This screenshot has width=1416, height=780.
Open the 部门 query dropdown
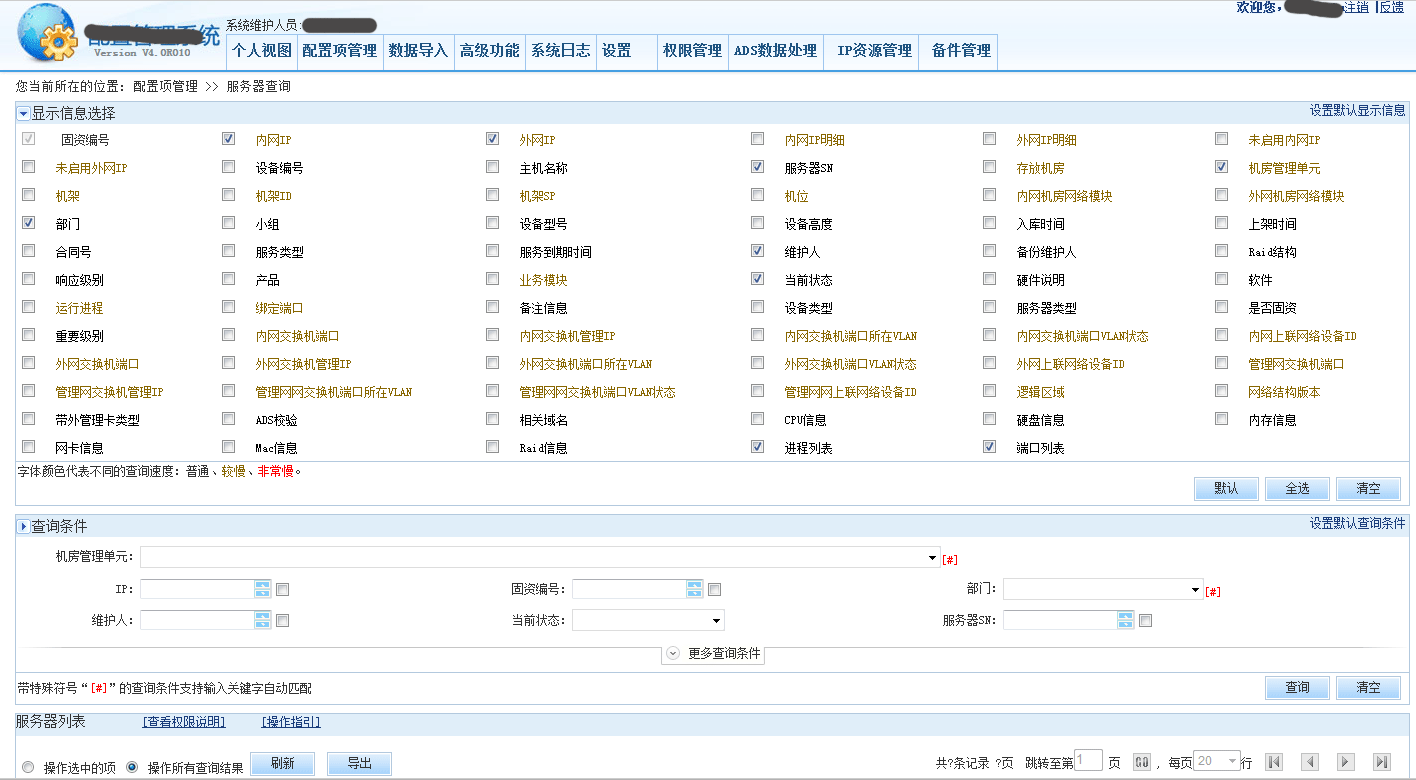[1195, 590]
